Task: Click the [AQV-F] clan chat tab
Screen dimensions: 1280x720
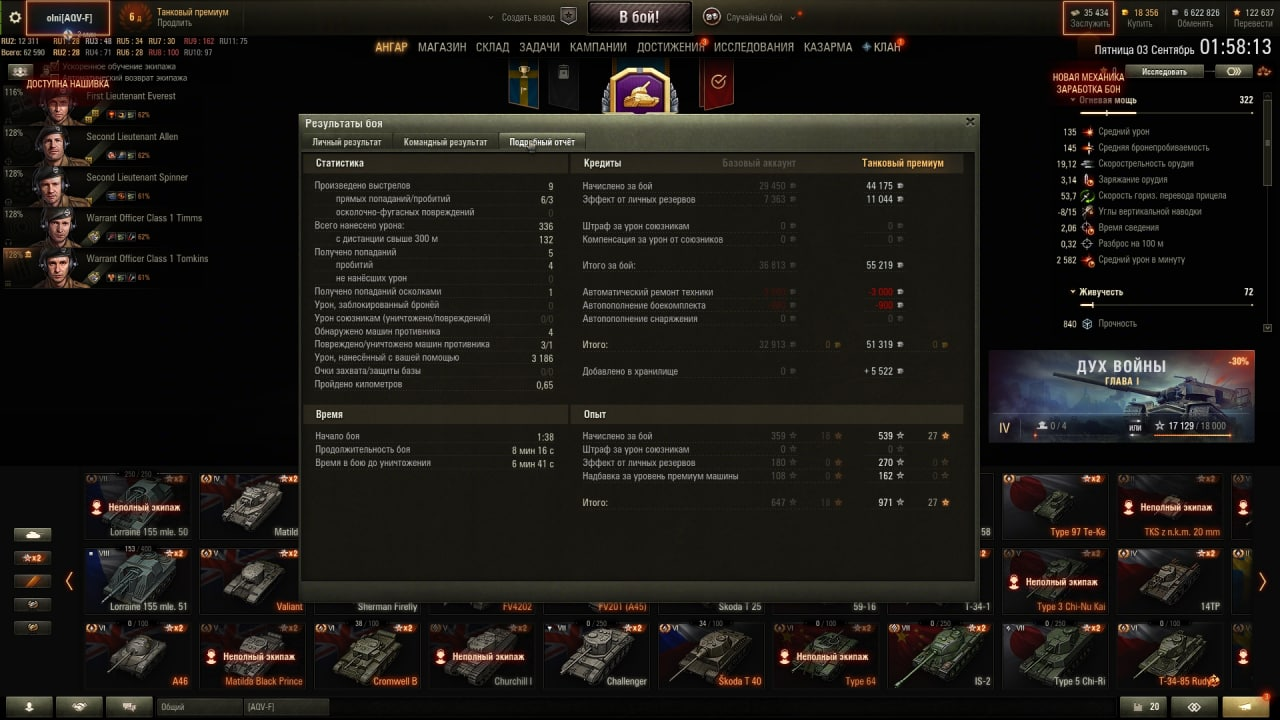Action: (x=286, y=707)
